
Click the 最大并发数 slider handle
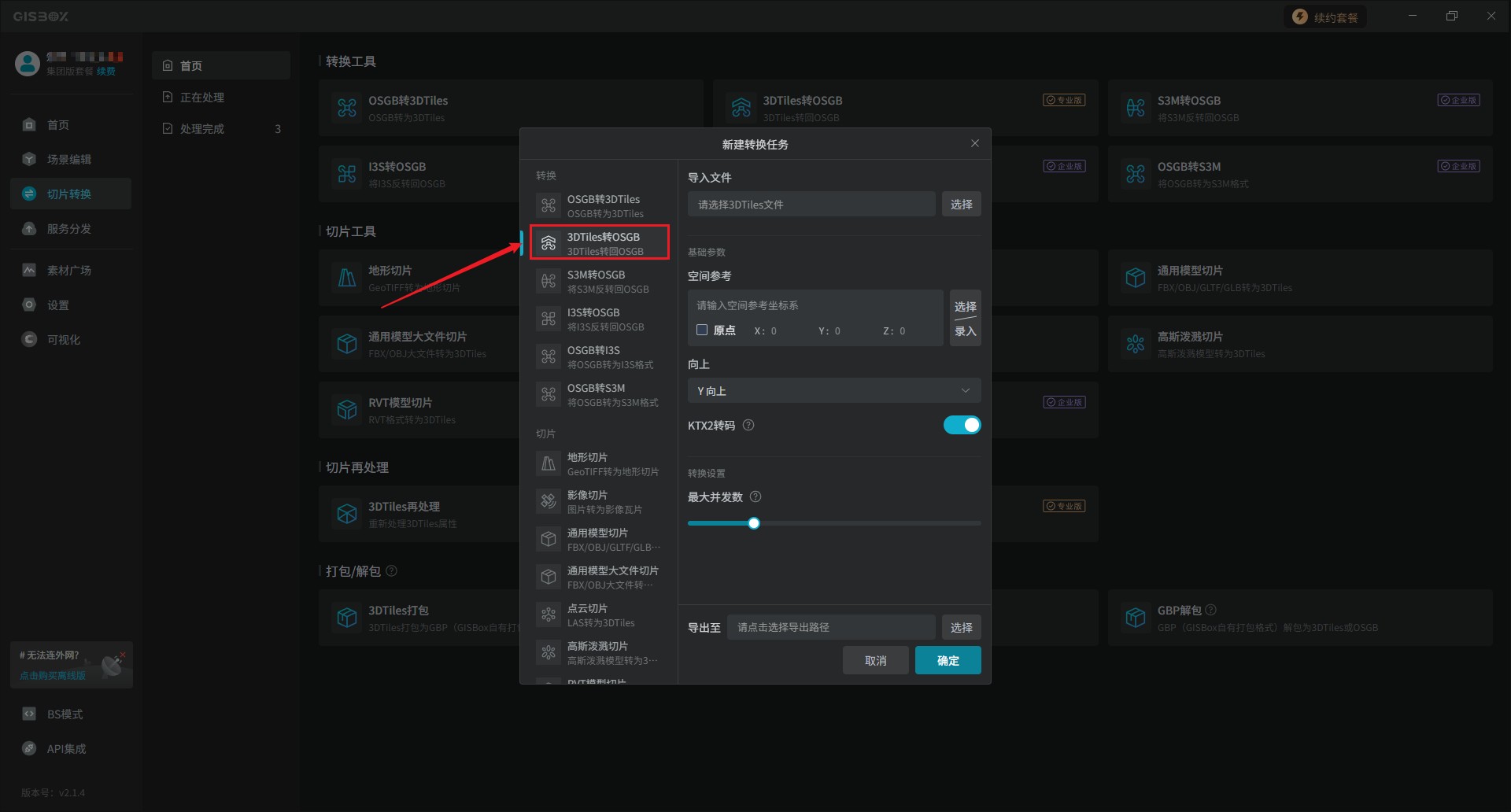tap(754, 523)
